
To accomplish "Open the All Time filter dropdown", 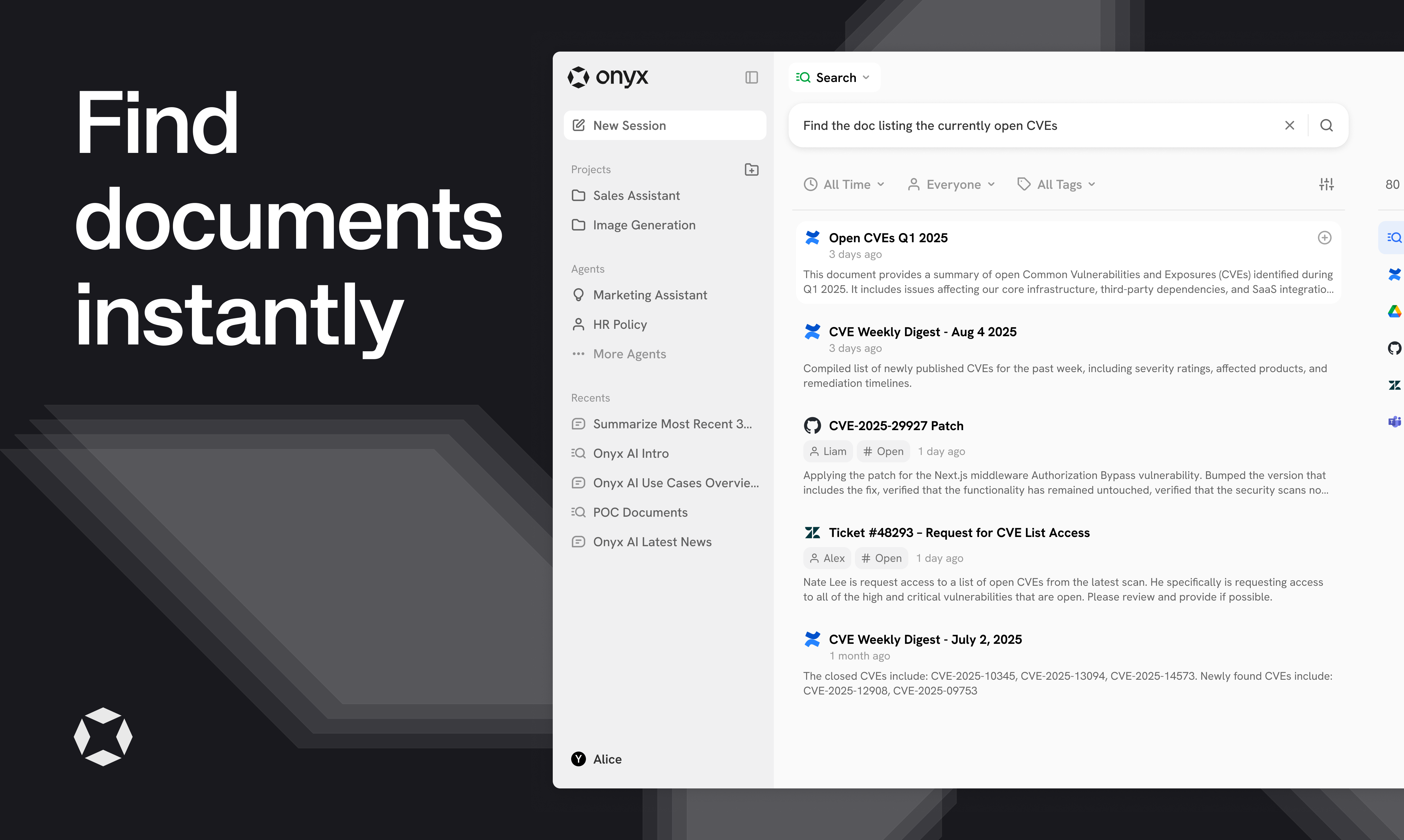I will tap(844, 185).
